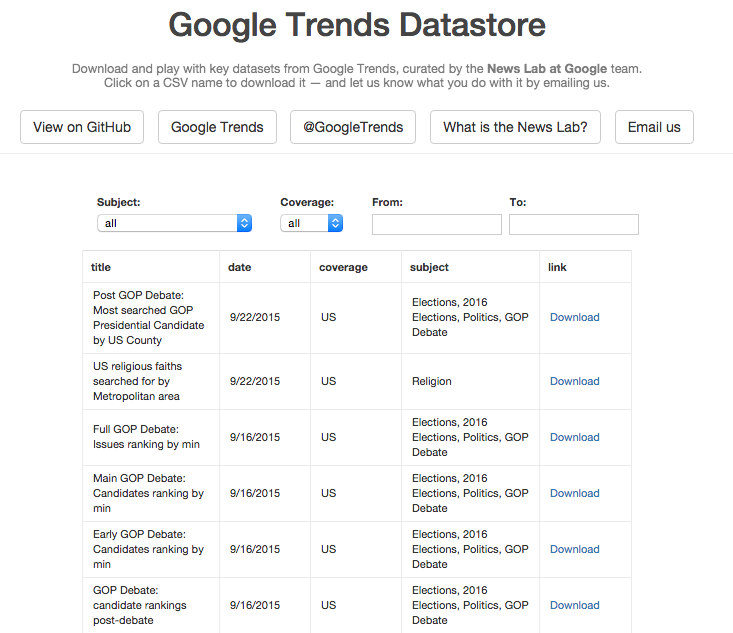
Task: Download Post GOP Debate most searched candidate dataset
Action: pos(575,317)
